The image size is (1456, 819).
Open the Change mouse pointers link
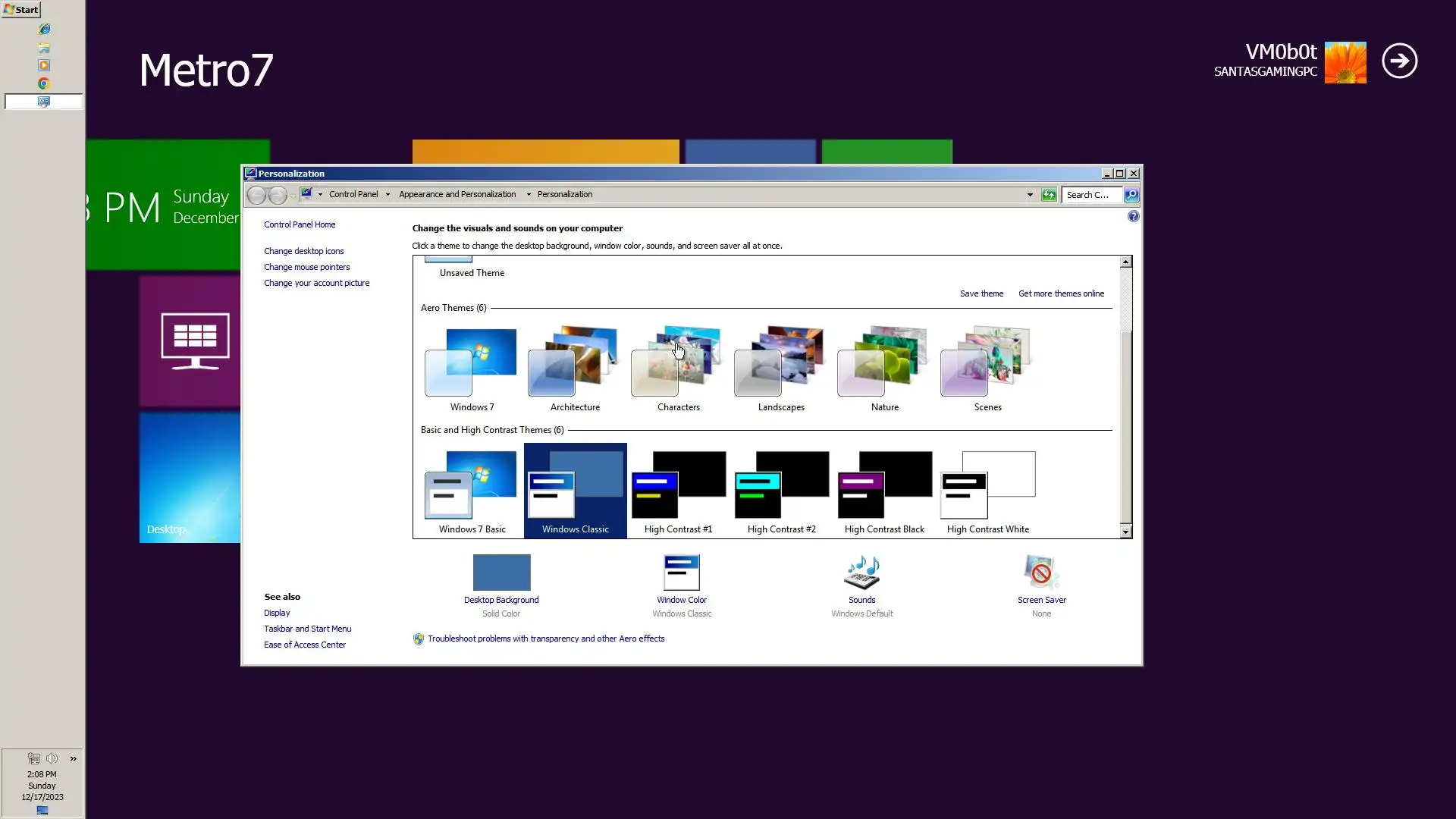pos(306,267)
